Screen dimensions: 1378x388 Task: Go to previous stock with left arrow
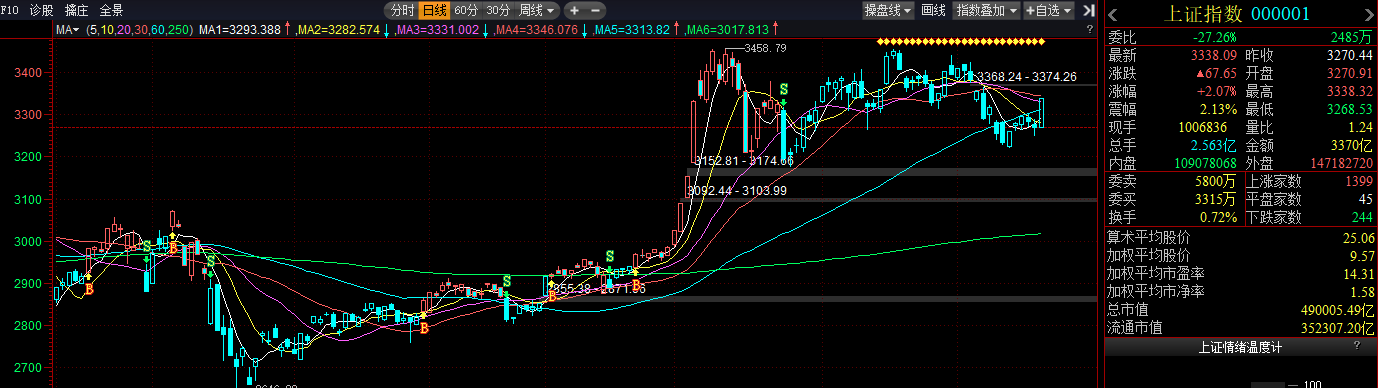[x=1112, y=14]
